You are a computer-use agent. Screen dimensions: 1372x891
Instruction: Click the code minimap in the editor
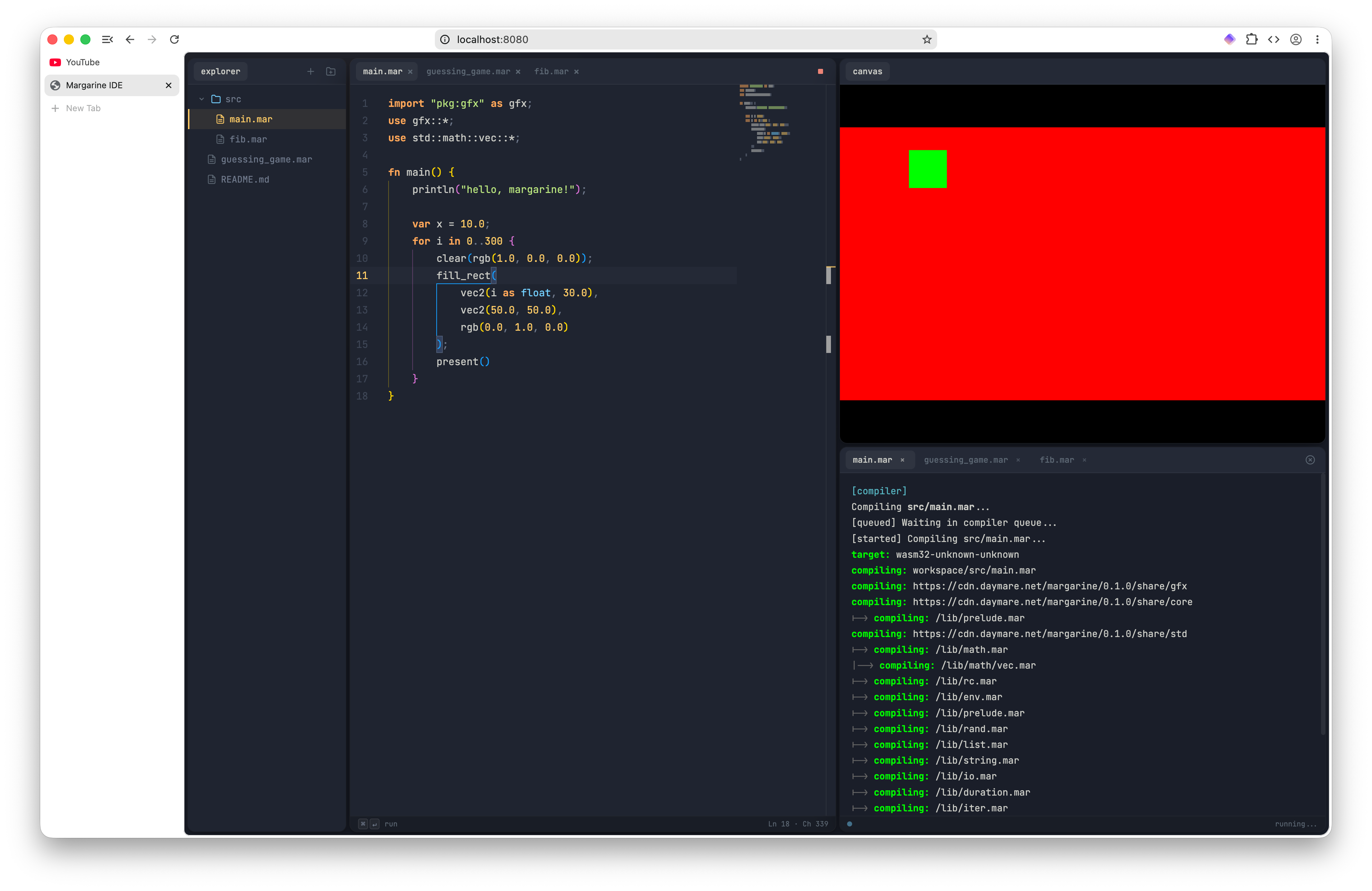point(765,122)
